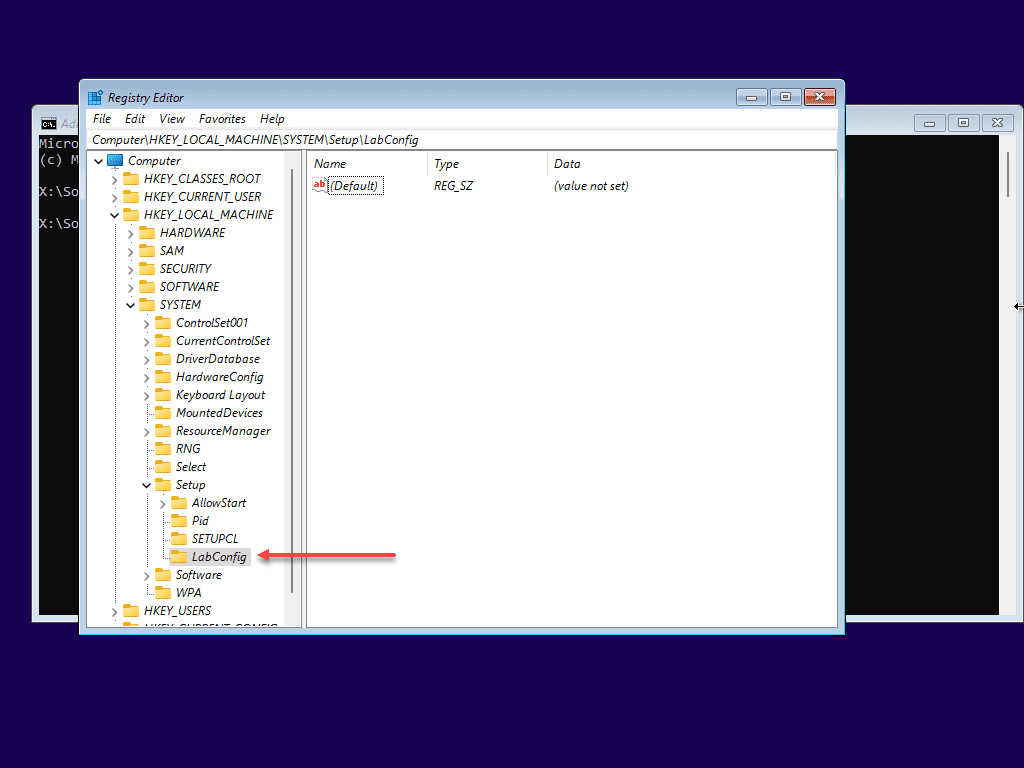This screenshot has width=1024, height=768.
Task: Select the ab REG_SZ icon beside (Default)
Action: (x=319, y=185)
